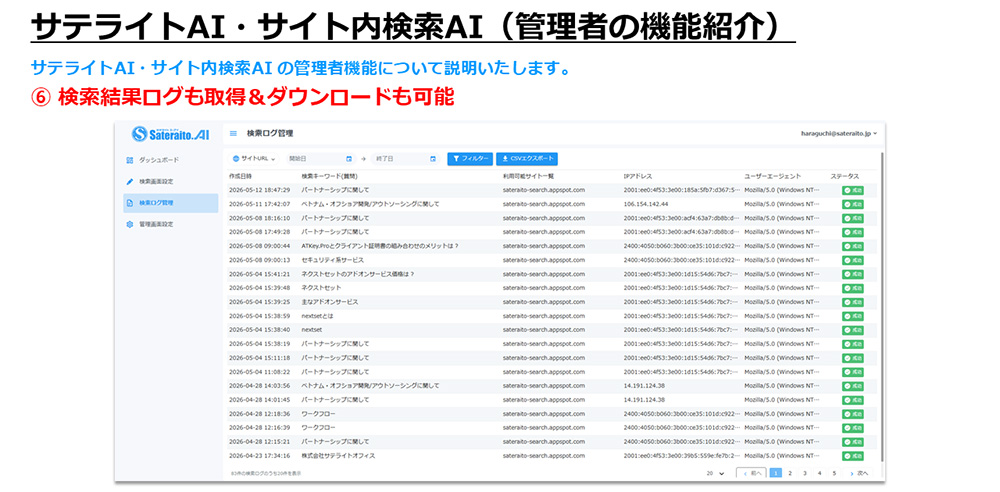
Task: Click keyword ネクストセット in the 15:39:48 row
Action: pos(321,288)
